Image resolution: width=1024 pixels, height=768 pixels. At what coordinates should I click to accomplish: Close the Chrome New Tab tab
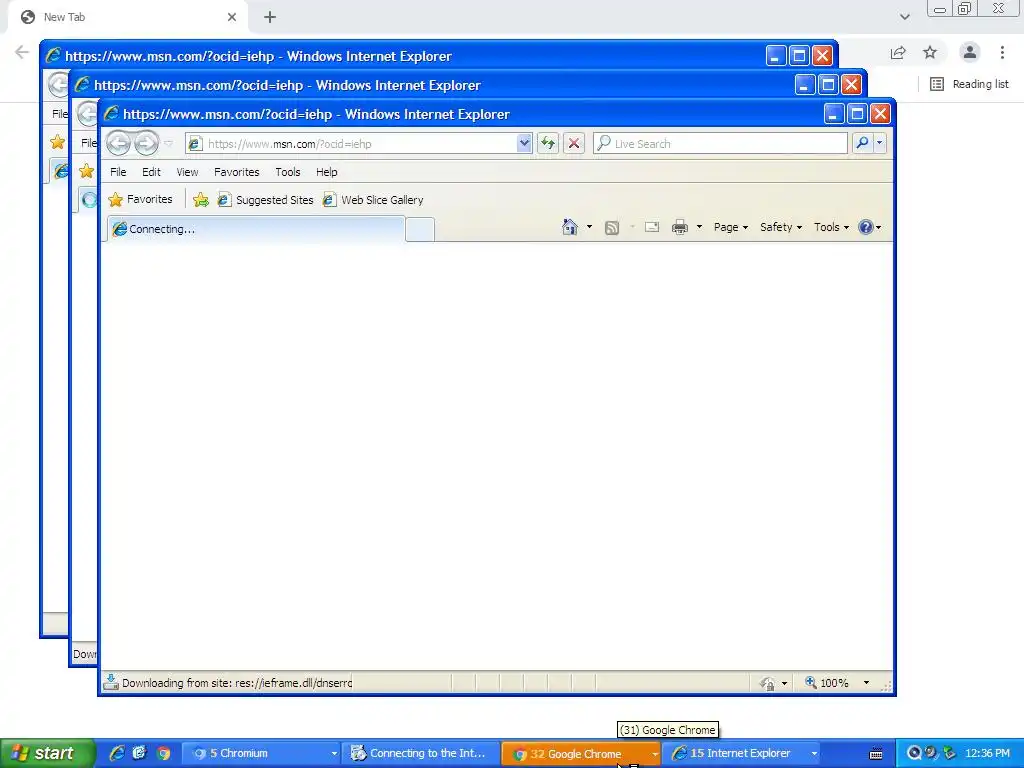[232, 17]
